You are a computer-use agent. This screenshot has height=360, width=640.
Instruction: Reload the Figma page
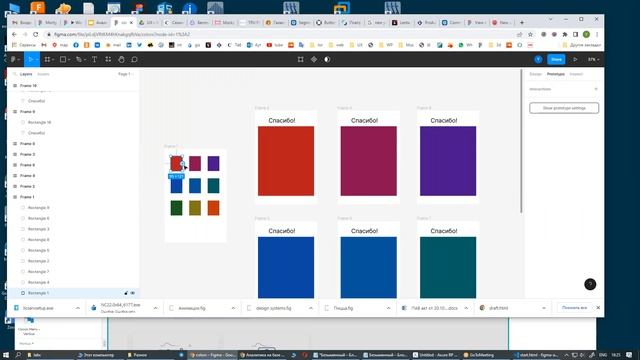tap(36, 35)
